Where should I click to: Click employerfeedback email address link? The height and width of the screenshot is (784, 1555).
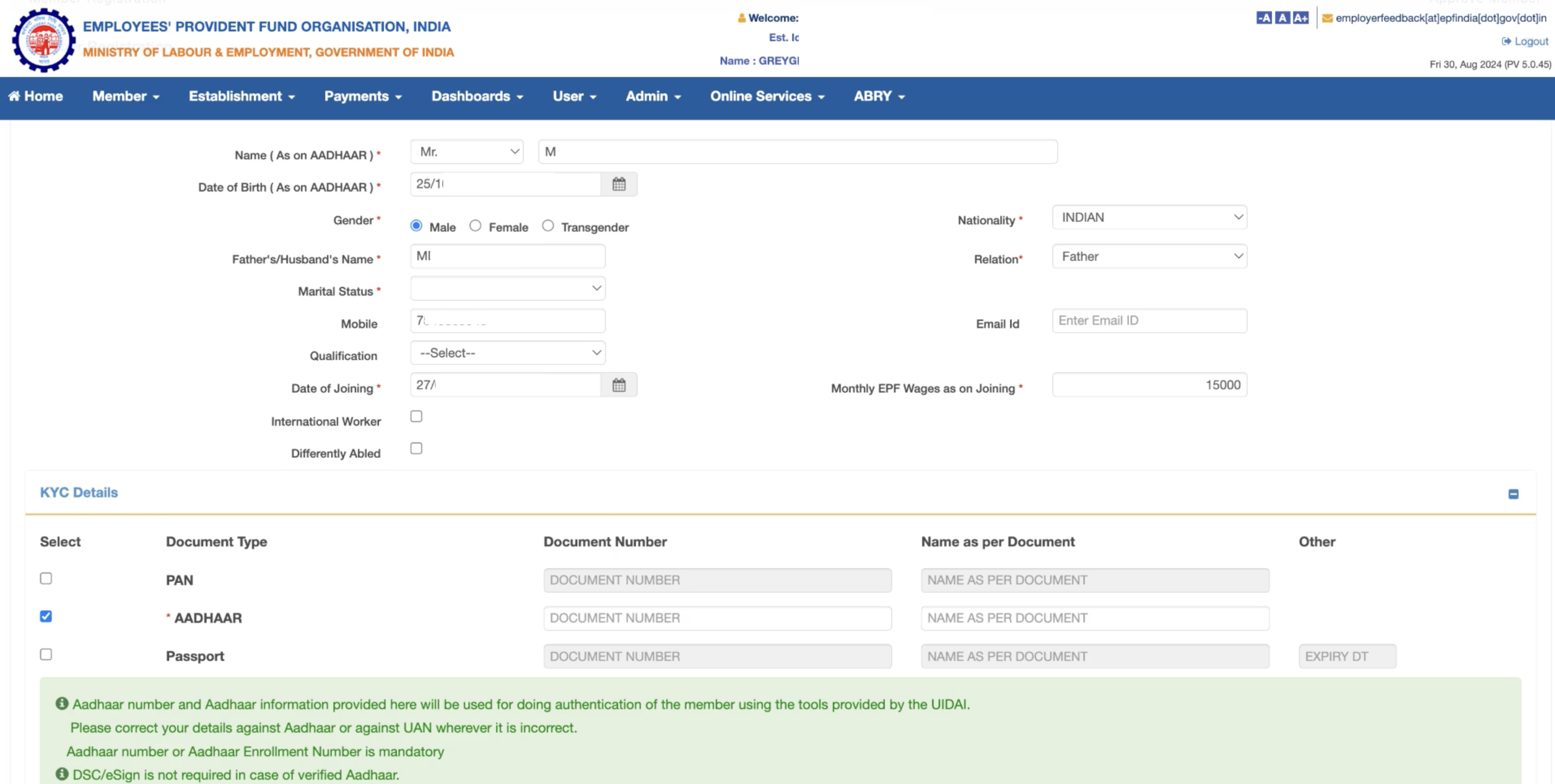click(x=1441, y=18)
